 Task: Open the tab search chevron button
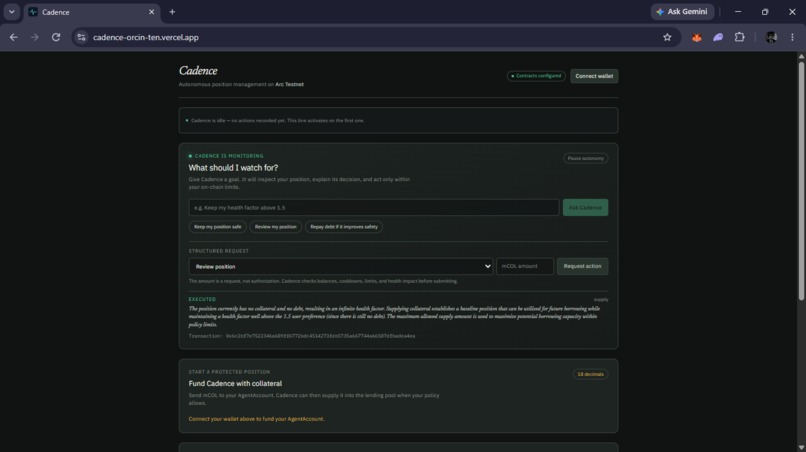coord(11,12)
